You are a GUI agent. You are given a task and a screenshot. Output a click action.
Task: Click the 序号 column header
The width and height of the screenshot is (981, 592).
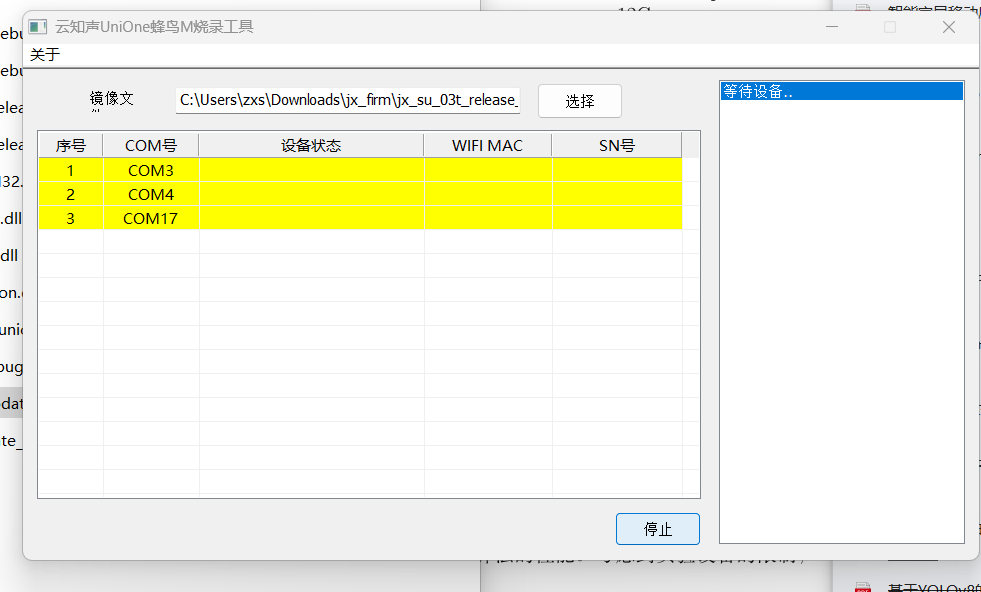(70, 144)
